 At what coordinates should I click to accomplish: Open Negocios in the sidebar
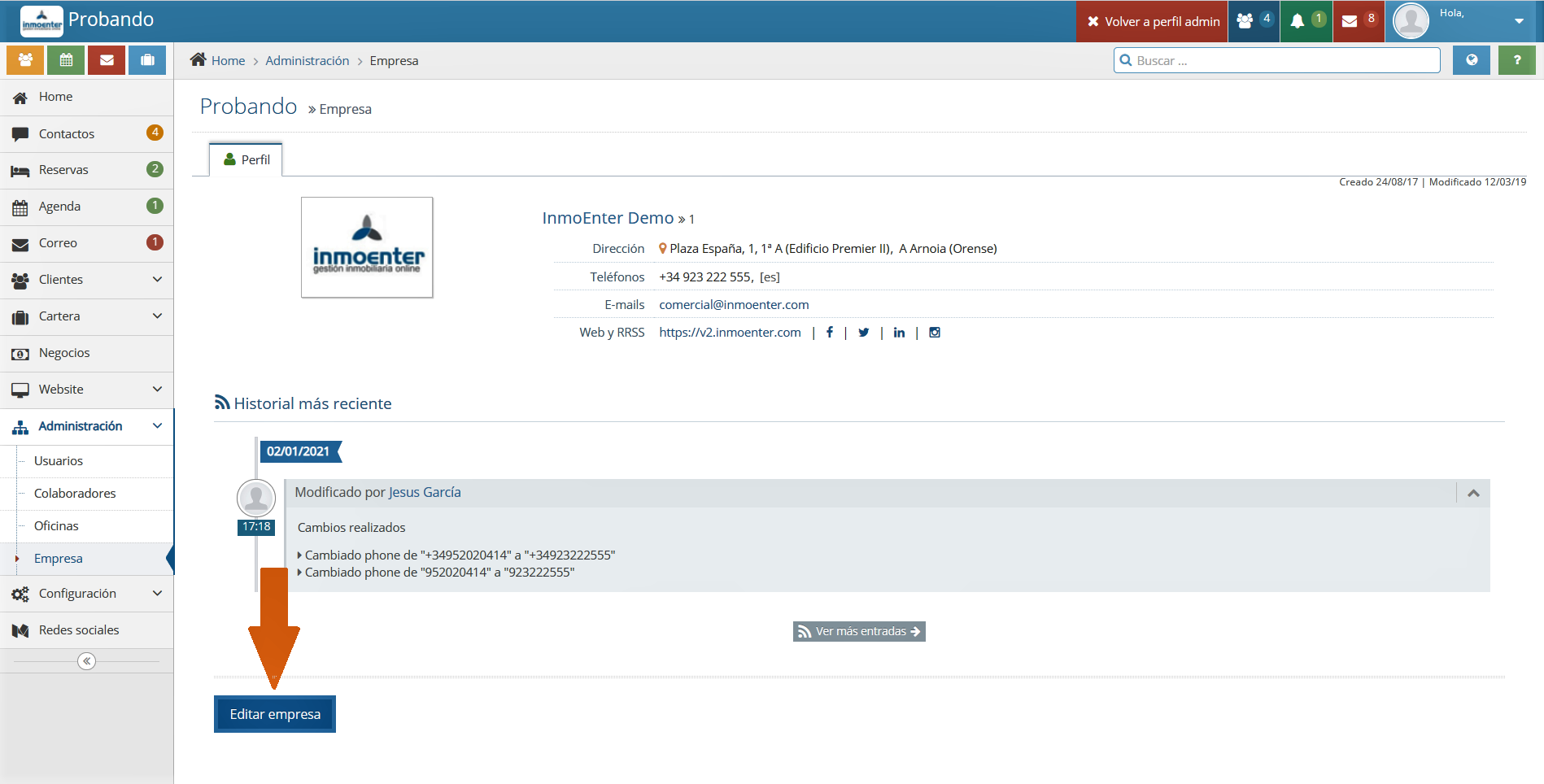[86, 353]
